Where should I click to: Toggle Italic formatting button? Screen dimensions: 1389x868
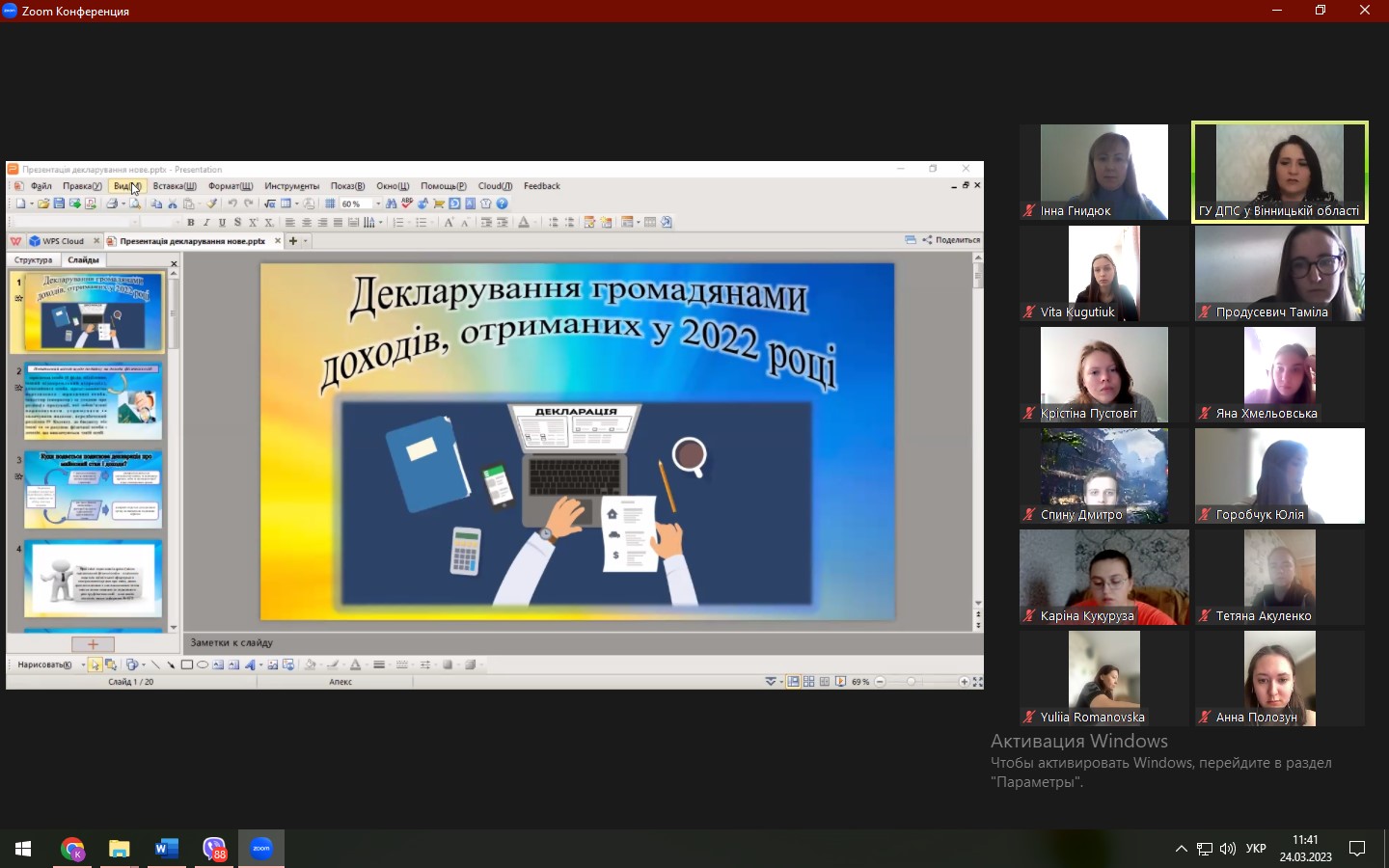(206, 223)
